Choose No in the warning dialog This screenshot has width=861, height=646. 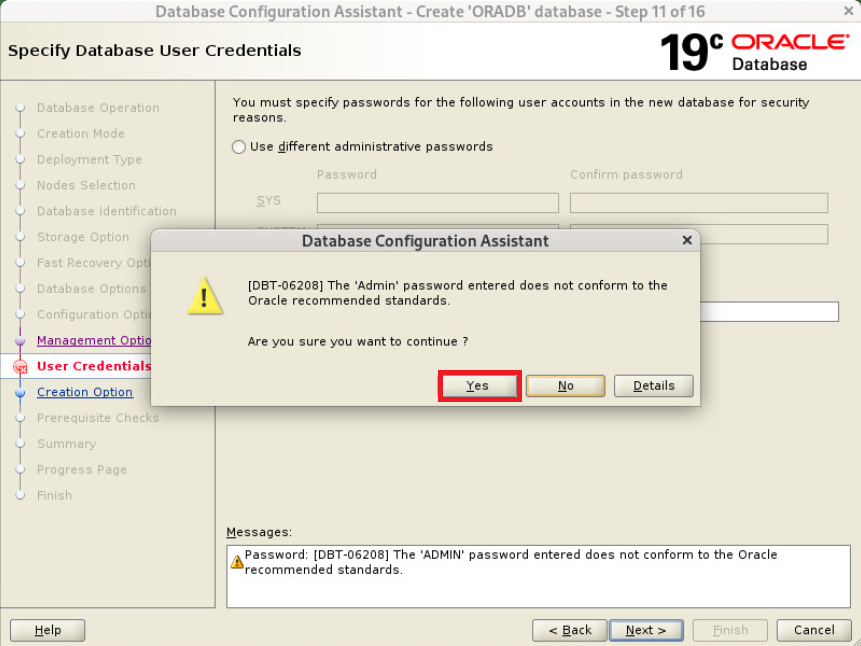coord(566,386)
